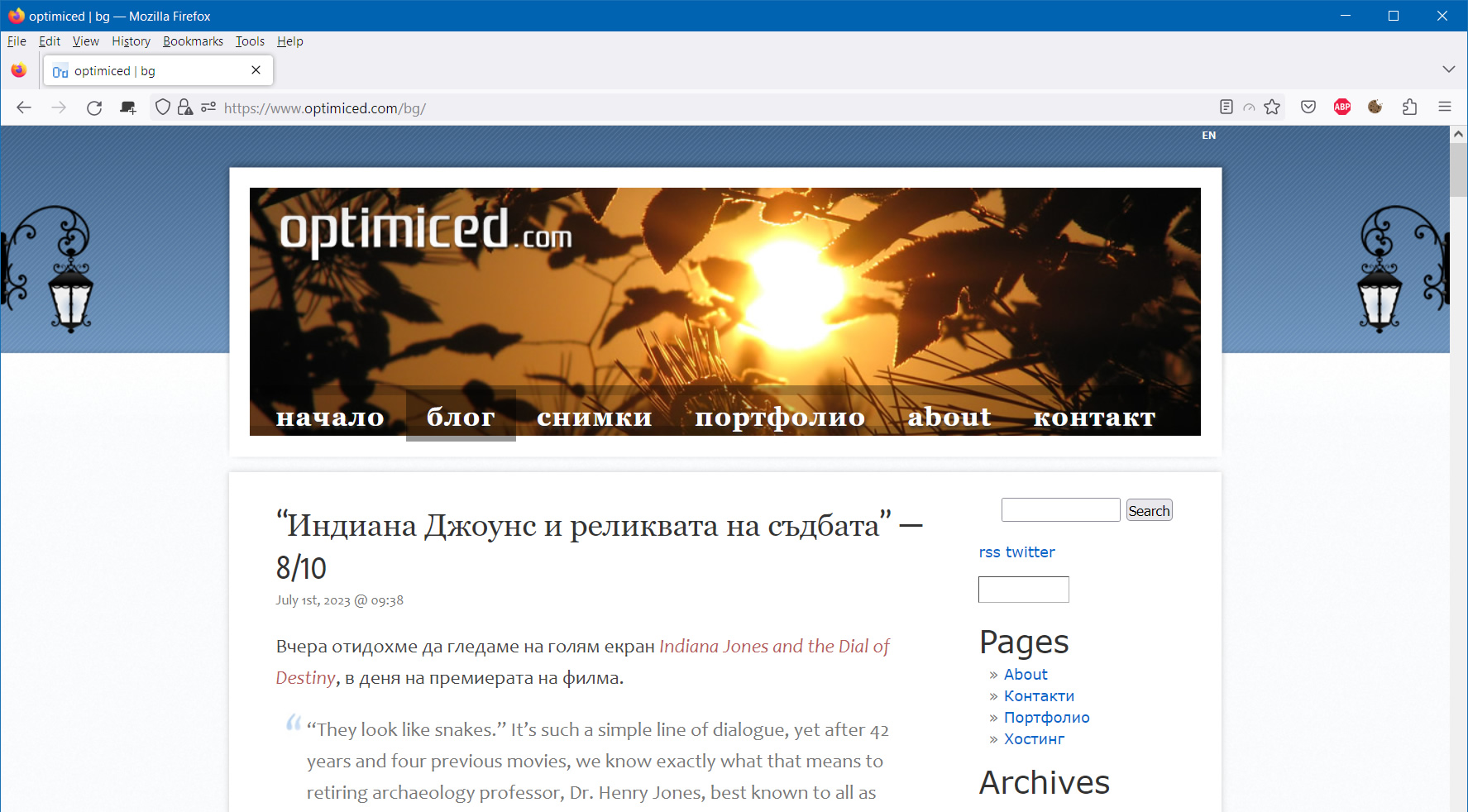The width and height of the screenshot is (1468, 812).
Task: Open the Adblock Plus extension
Action: (1342, 107)
